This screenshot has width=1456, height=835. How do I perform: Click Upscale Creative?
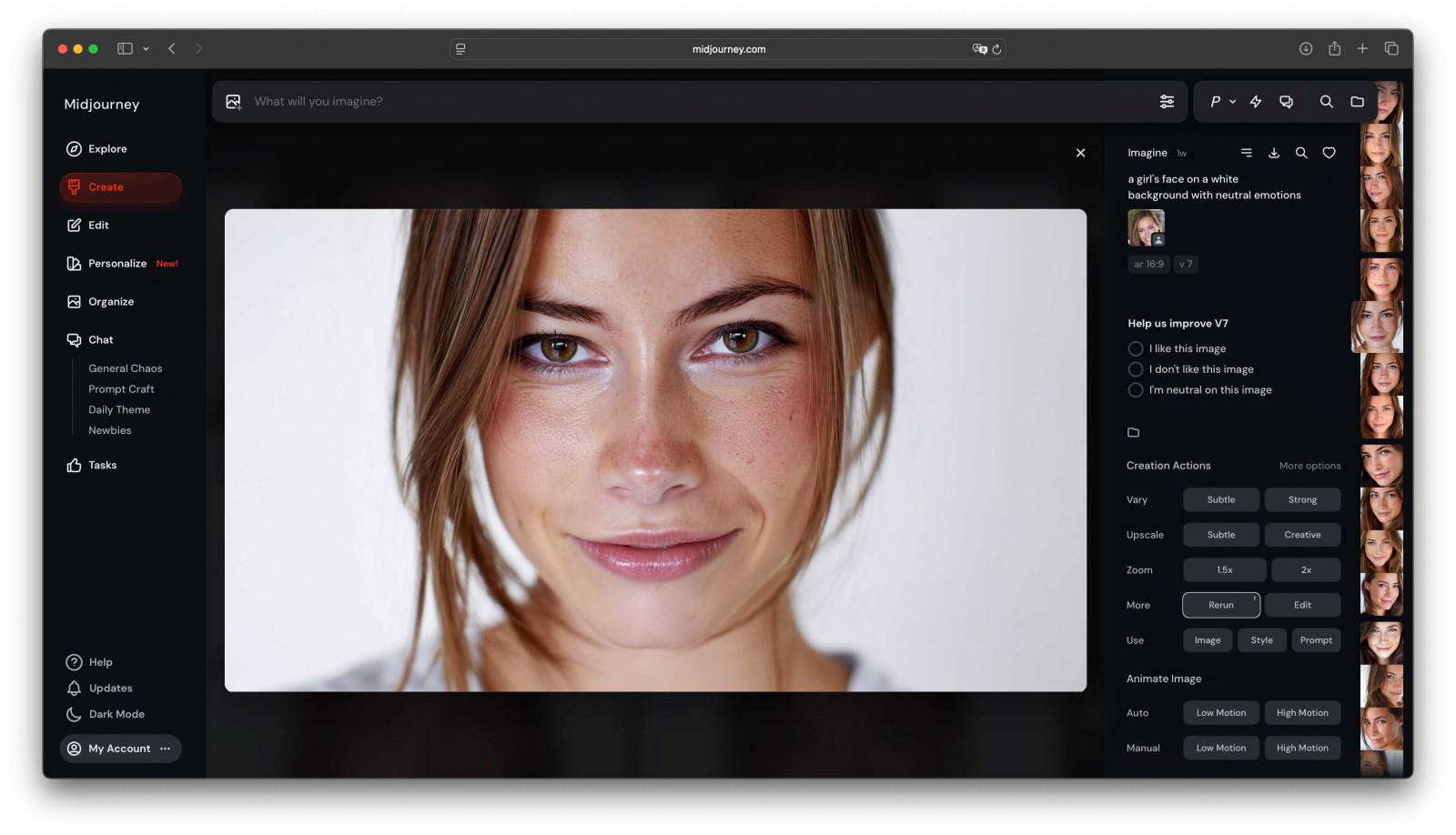pos(1302,535)
